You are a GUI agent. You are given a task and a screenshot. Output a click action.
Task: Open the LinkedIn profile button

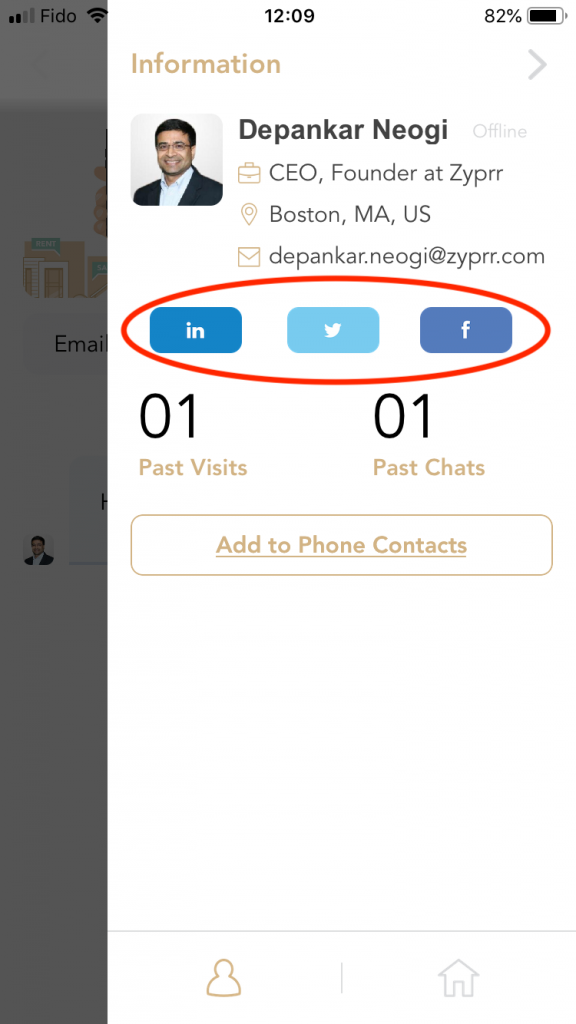coord(196,330)
